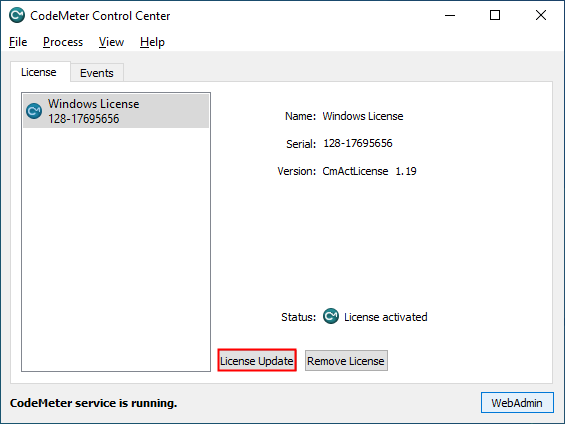Select Windows License 128-17695656 list row
This screenshot has height=424, width=565.
click(x=116, y=111)
